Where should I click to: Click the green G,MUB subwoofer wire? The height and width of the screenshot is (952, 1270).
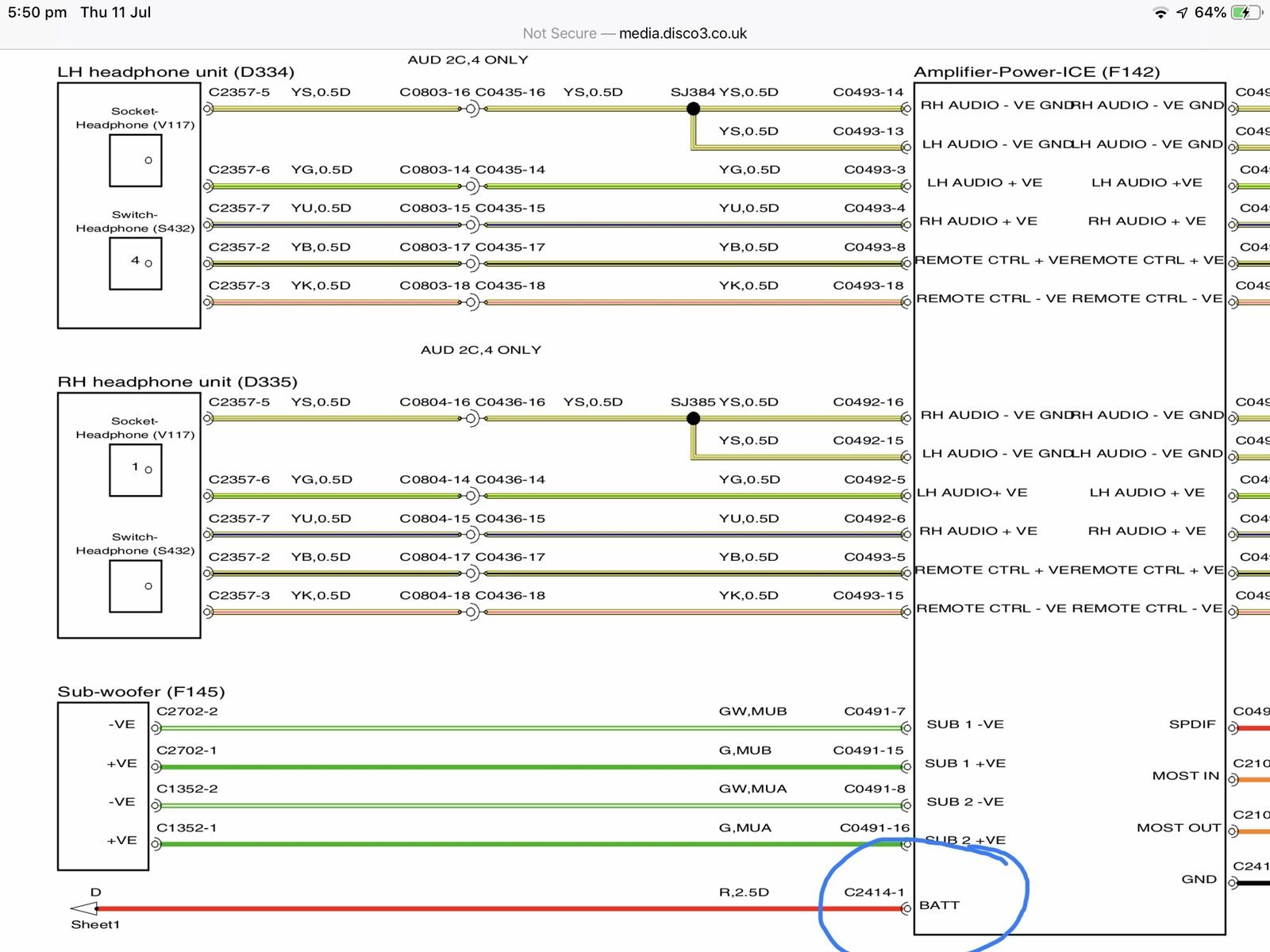[532, 767]
